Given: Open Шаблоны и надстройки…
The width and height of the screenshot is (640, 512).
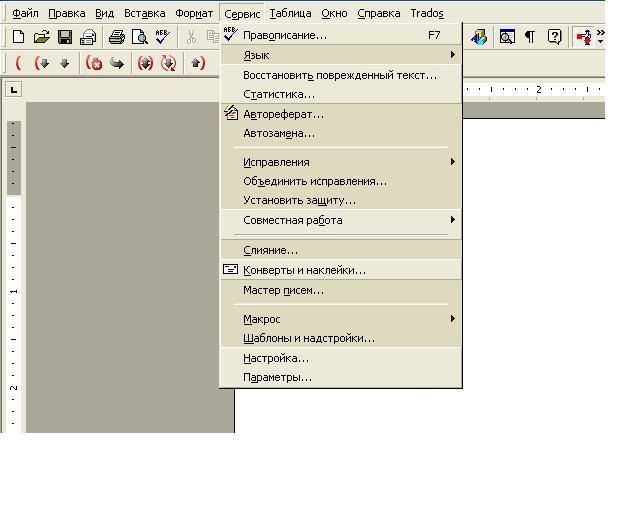Looking at the screenshot, I should click(x=341, y=338).
